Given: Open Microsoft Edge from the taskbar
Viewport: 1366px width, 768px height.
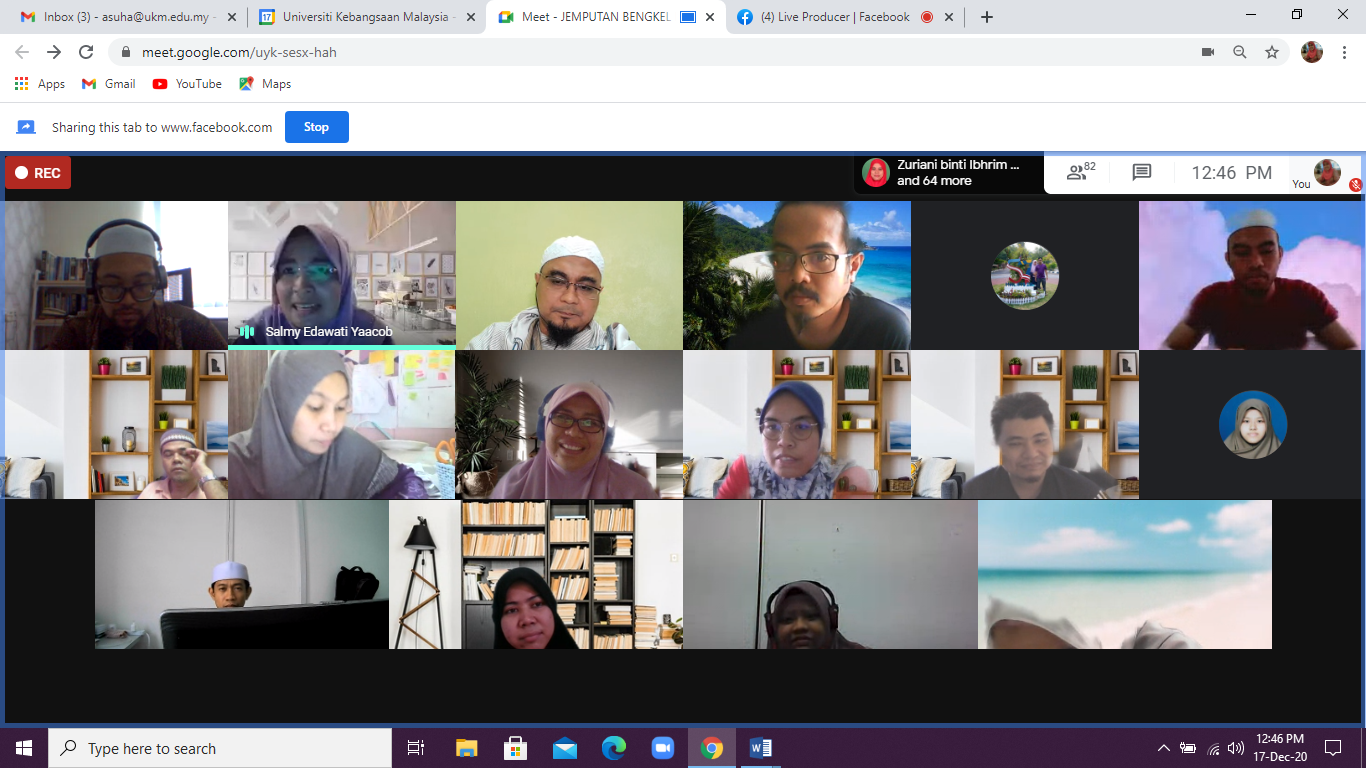Looking at the screenshot, I should tap(613, 748).
